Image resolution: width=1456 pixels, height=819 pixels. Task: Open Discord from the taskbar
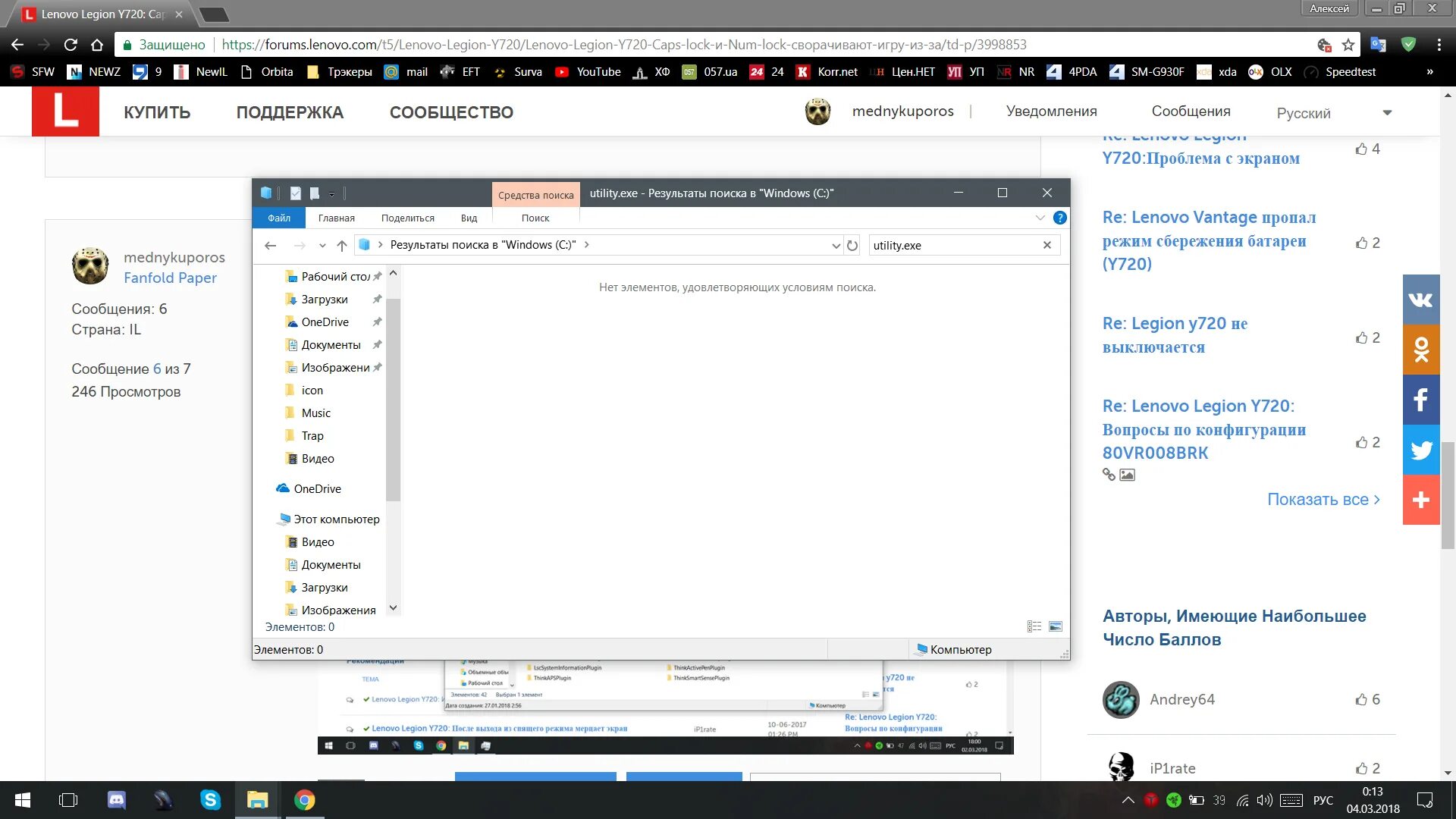coord(116,799)
